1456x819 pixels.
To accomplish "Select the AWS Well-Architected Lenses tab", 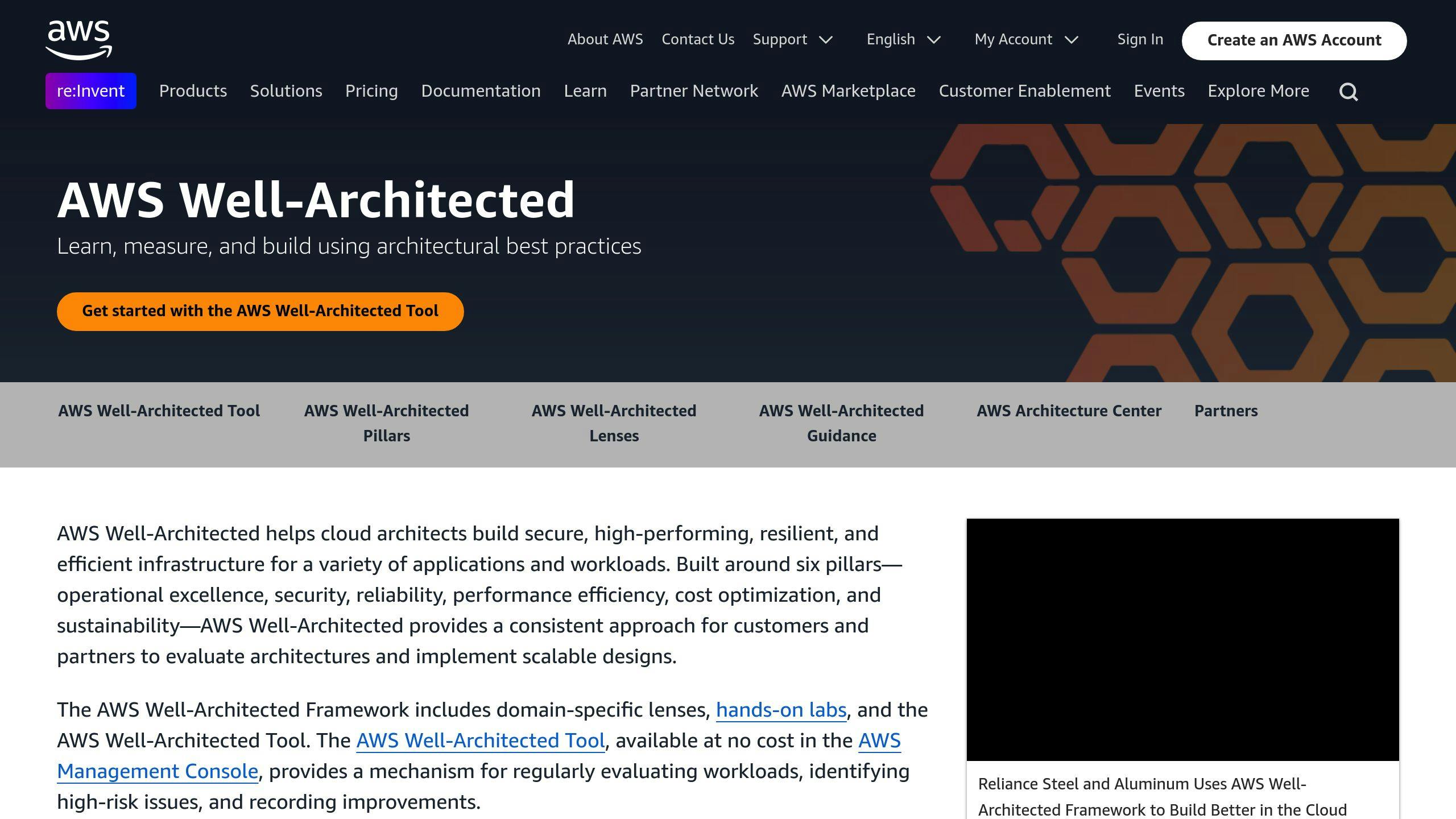I will pyautogui.click(x=614, y=423).
